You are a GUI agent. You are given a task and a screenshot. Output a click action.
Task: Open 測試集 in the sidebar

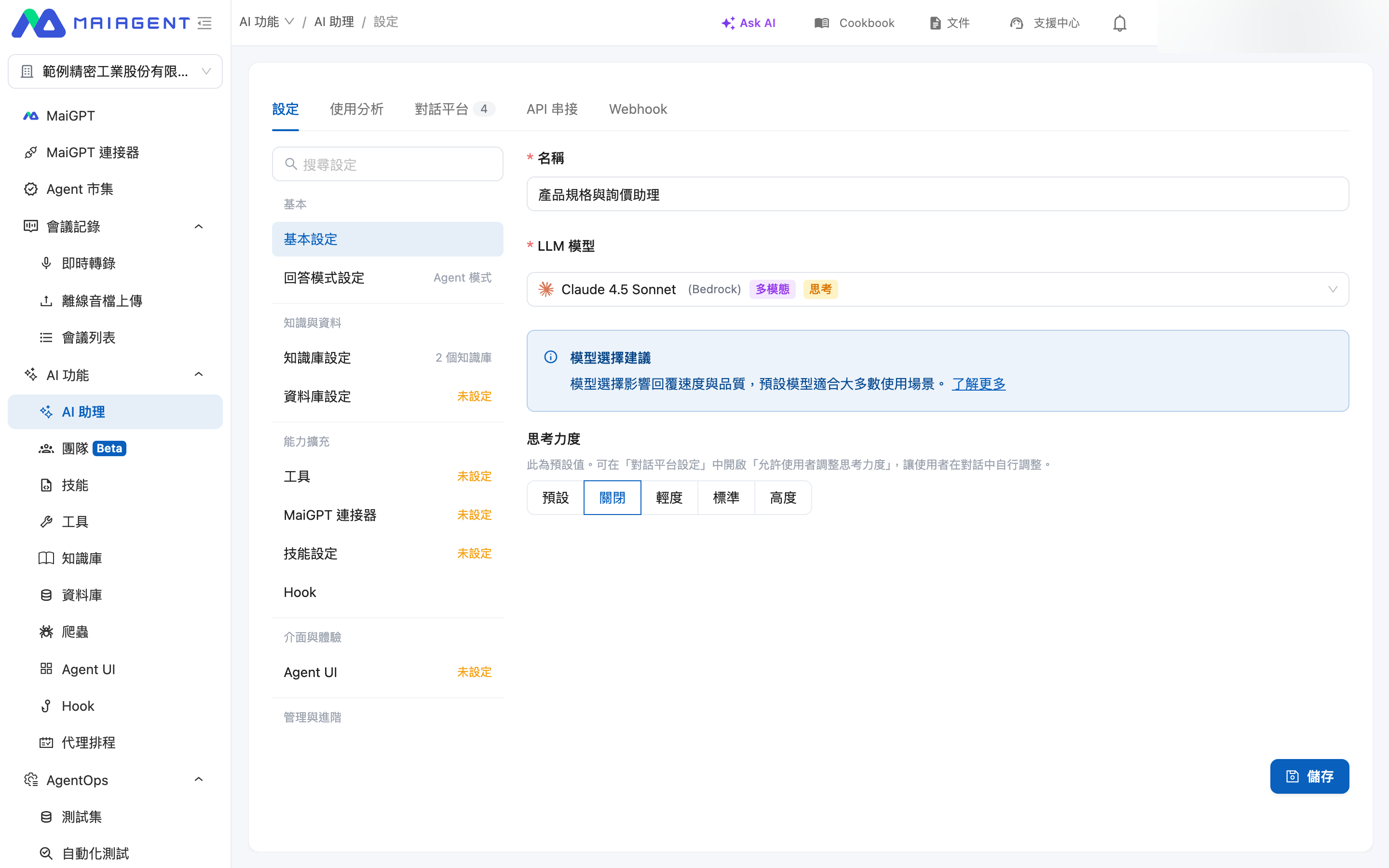pos(115,817)
